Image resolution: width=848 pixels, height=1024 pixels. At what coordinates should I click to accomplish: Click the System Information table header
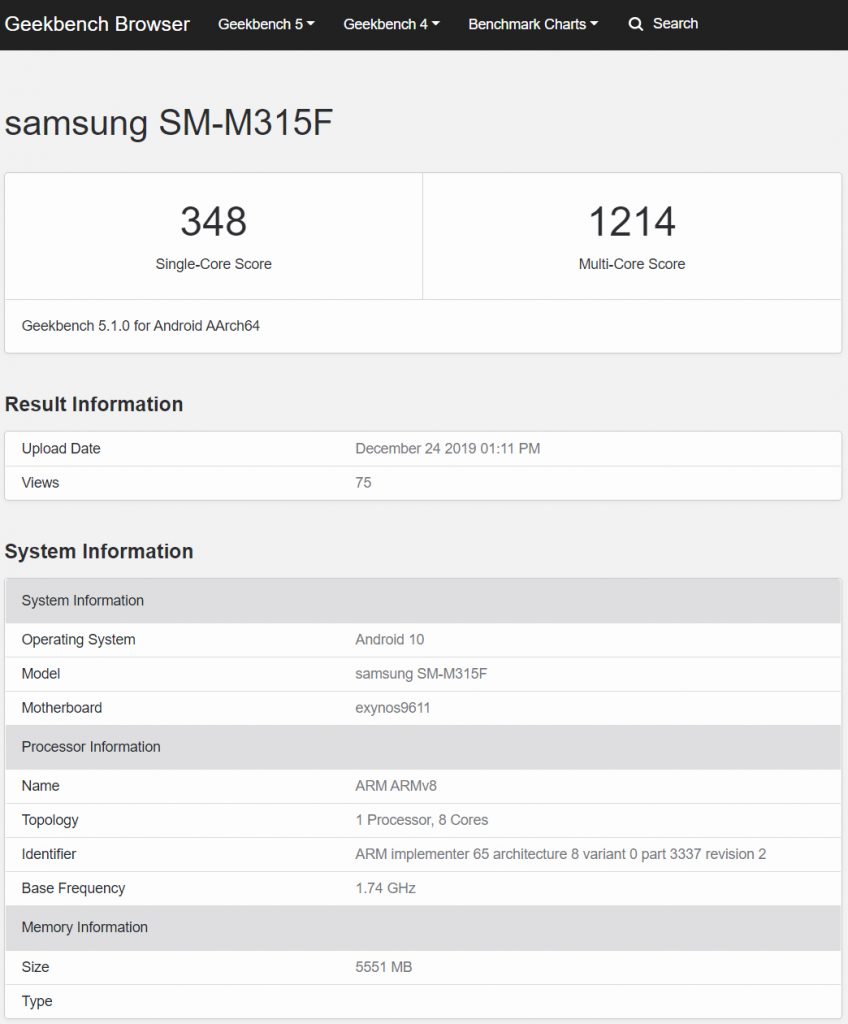83,601
